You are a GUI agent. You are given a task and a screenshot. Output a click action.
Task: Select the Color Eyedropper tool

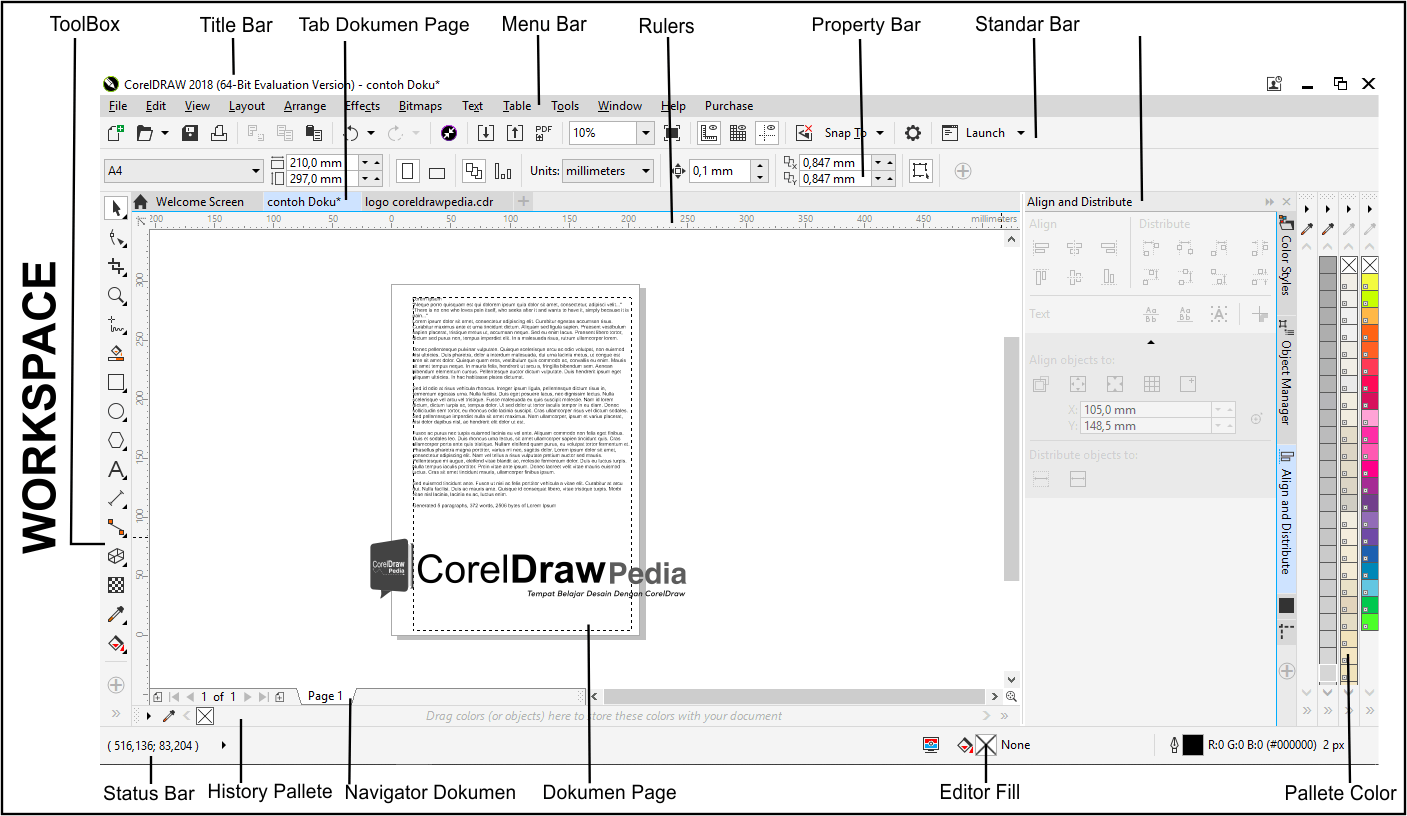pyautogui.click(x=116, y=614)
